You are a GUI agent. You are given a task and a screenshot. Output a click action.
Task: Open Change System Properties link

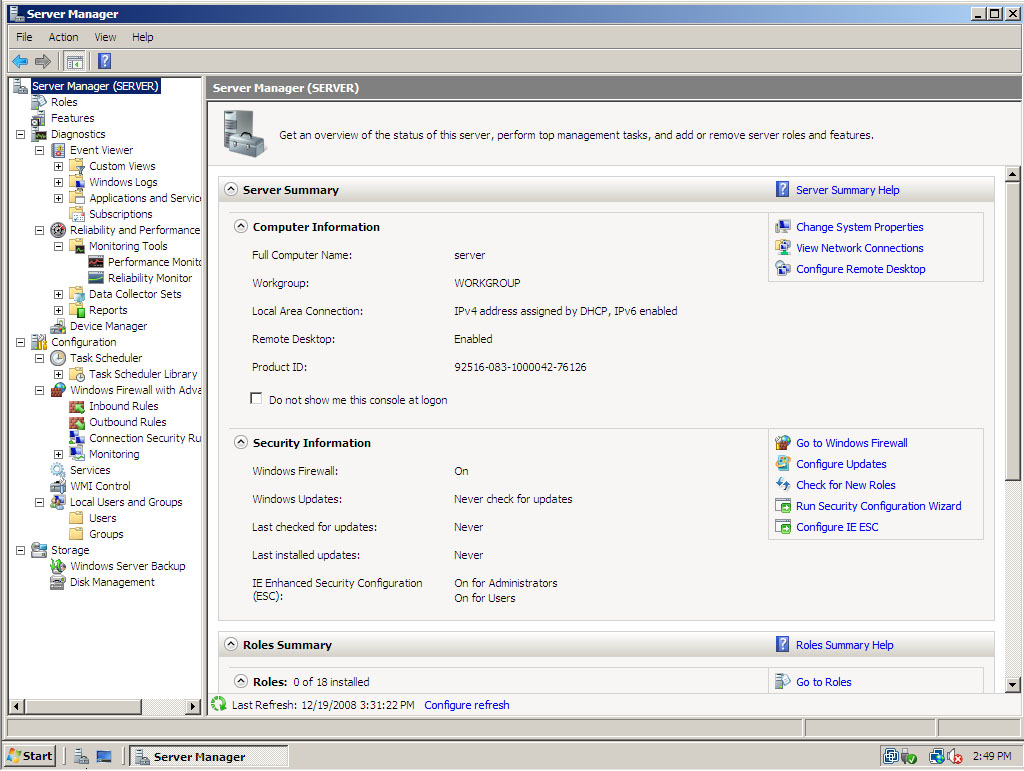[x=859, y=227]
